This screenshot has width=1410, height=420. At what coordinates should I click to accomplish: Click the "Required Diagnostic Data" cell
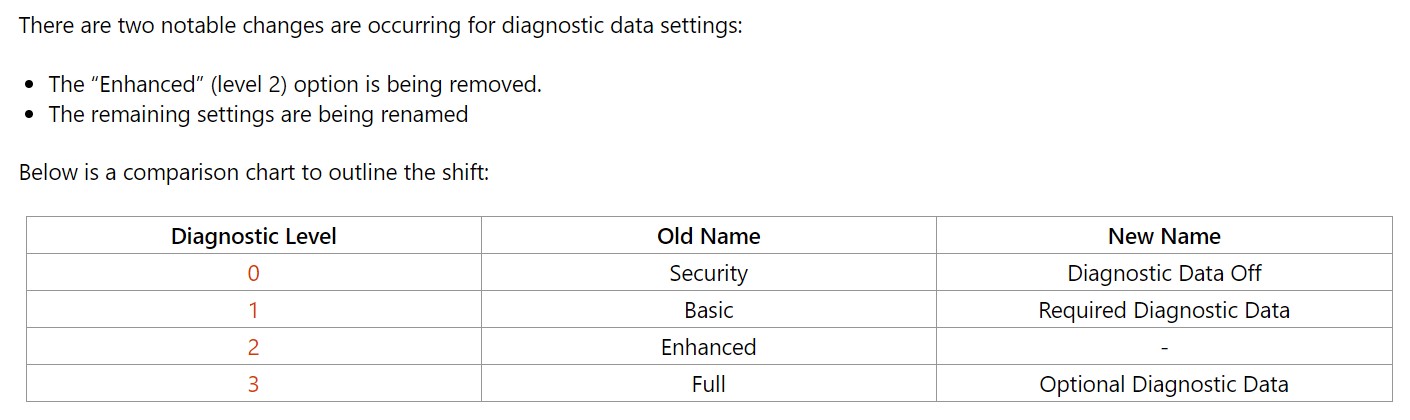coord(1164,310)
